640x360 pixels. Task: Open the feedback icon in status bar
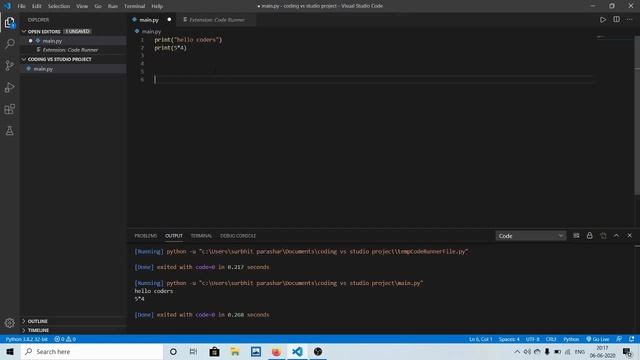pos(619,339)
